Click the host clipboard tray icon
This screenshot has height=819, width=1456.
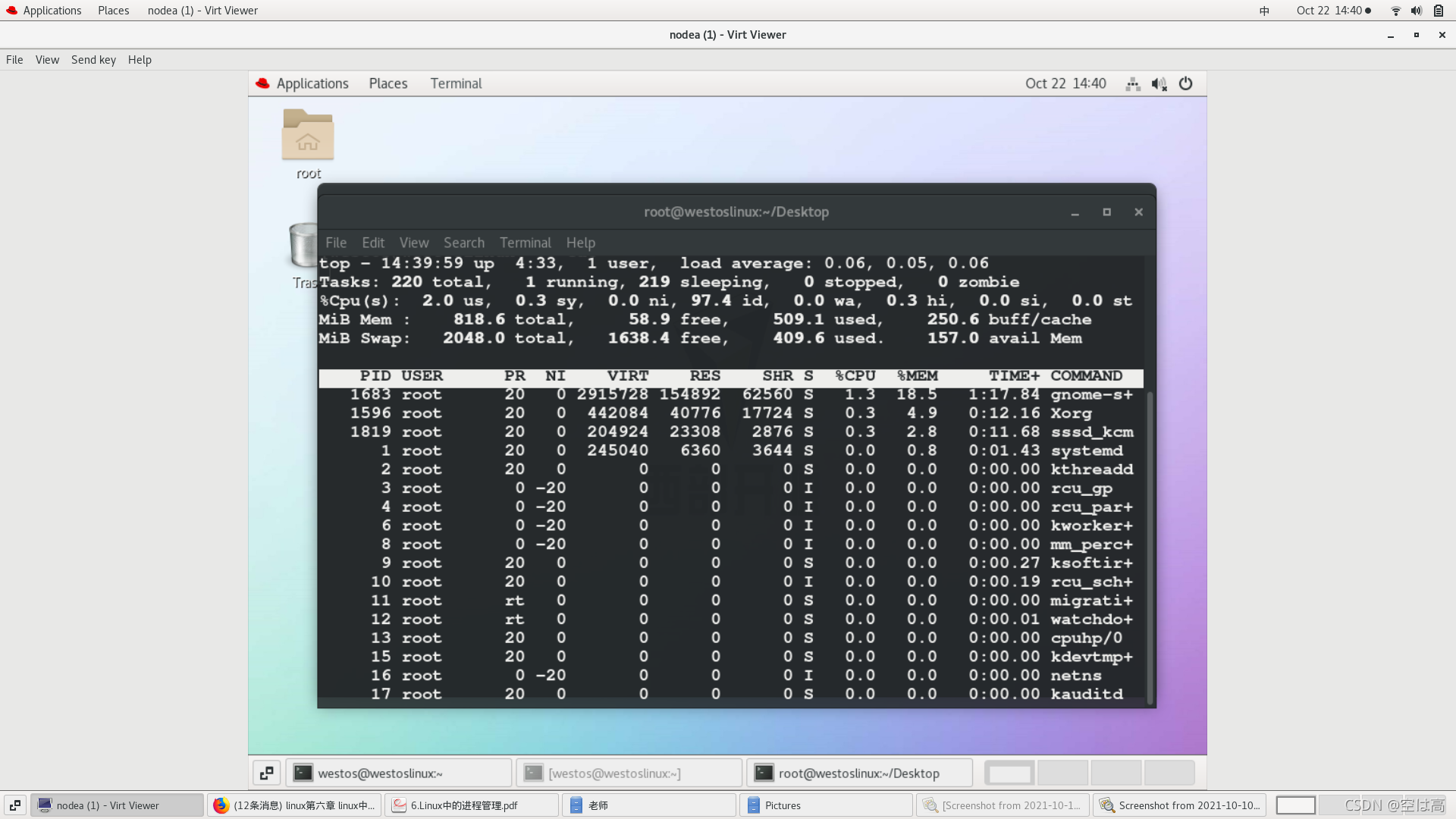1438,11
